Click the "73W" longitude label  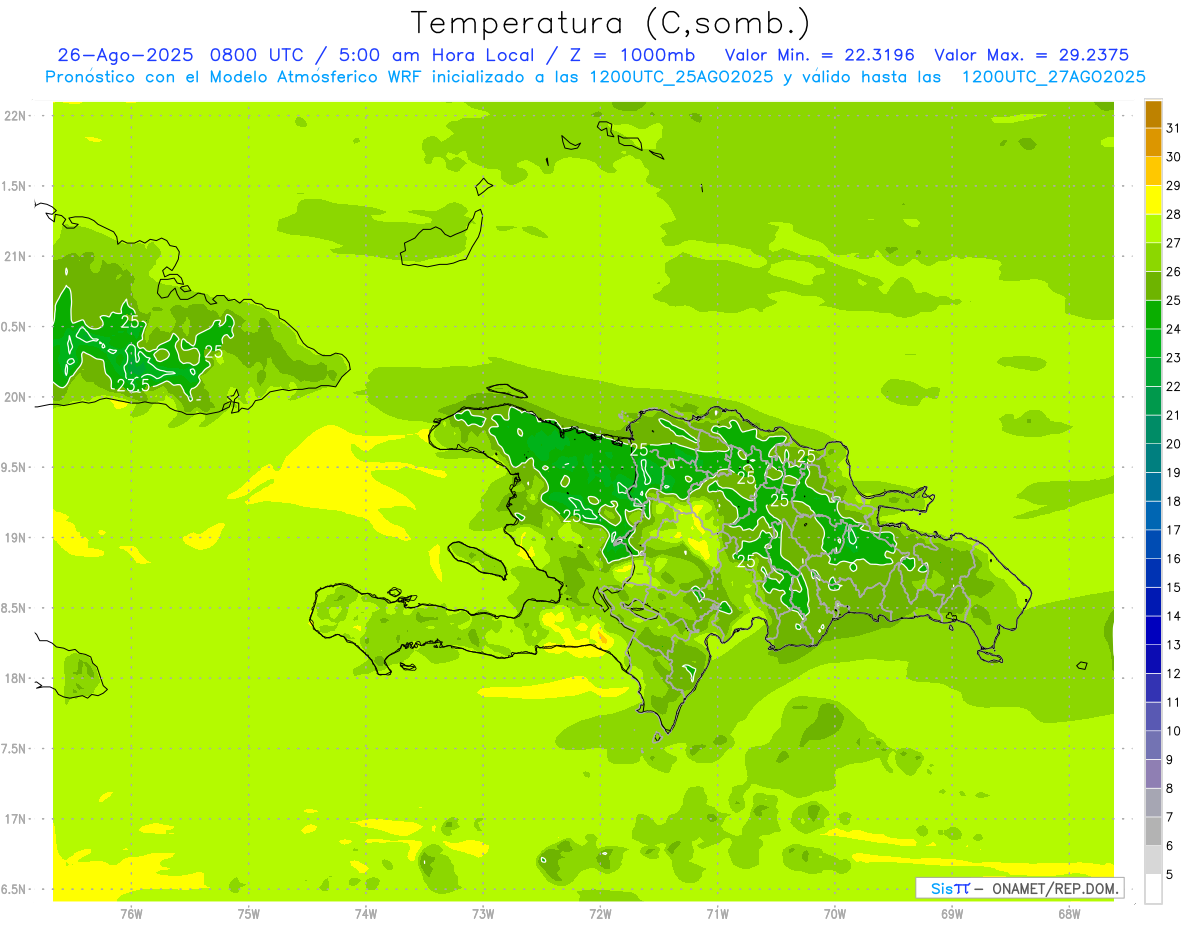(x=483, y=914)
